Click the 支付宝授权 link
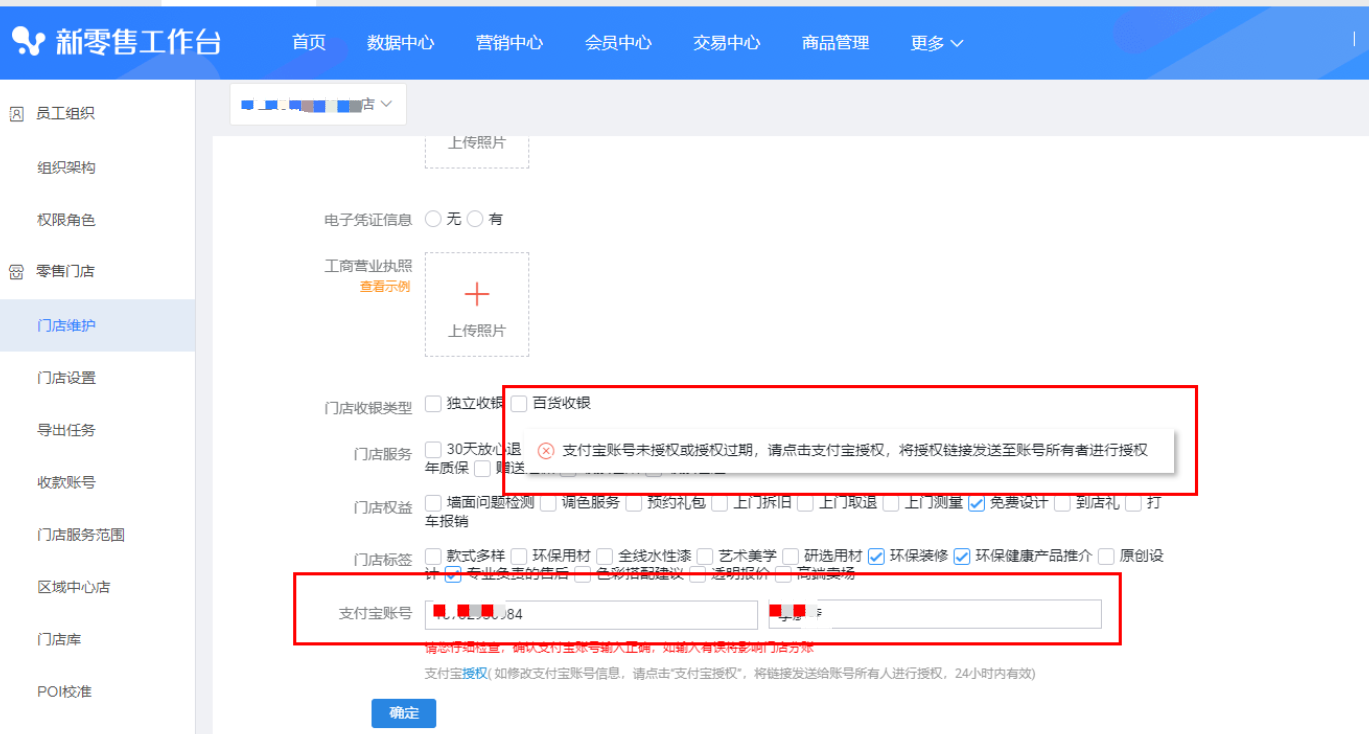 474,674
